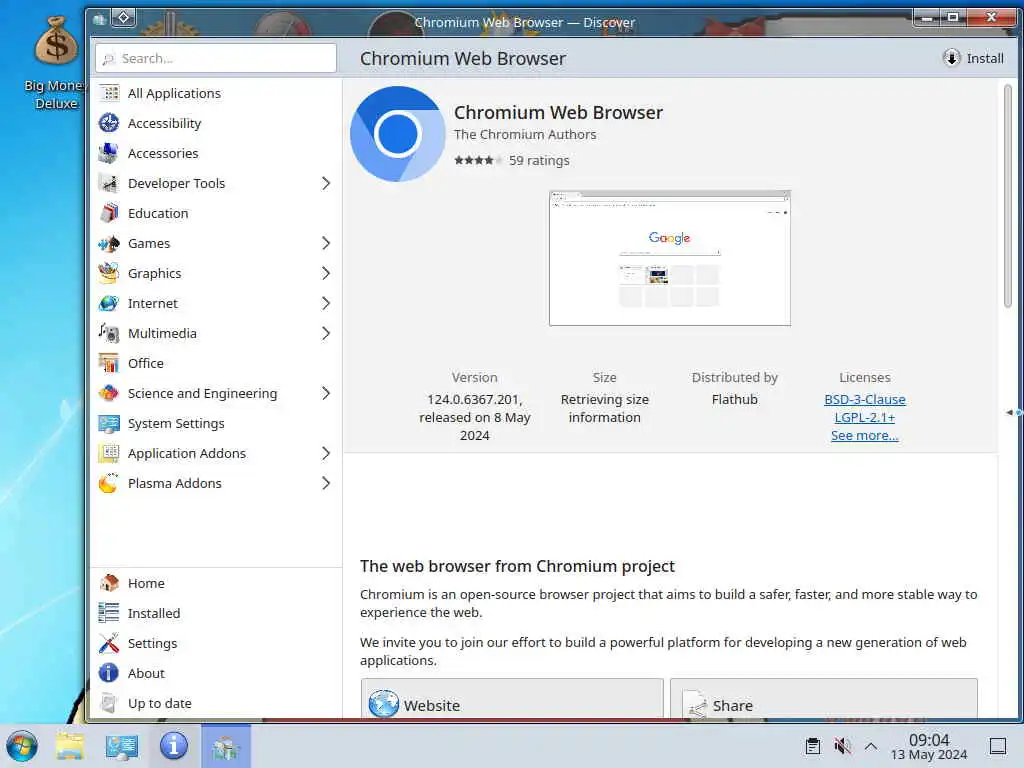Open the BSD-3-Clause license link
Image resolution: width=1024 pixels, height=768 pixels.
click(865, 399)
